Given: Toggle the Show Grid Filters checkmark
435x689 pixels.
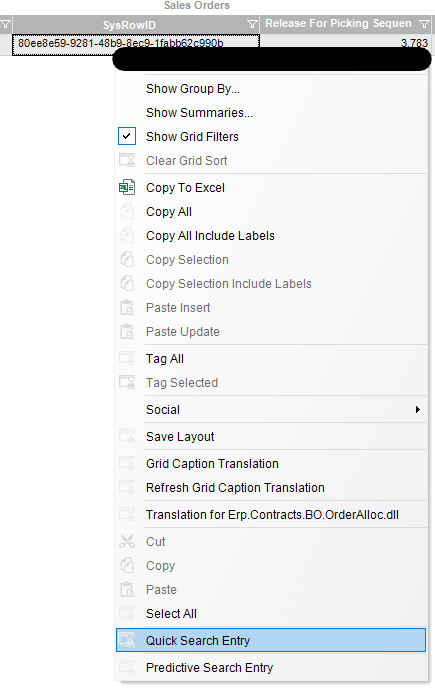Looking at the screenshot, I should [x=127, y=136].
